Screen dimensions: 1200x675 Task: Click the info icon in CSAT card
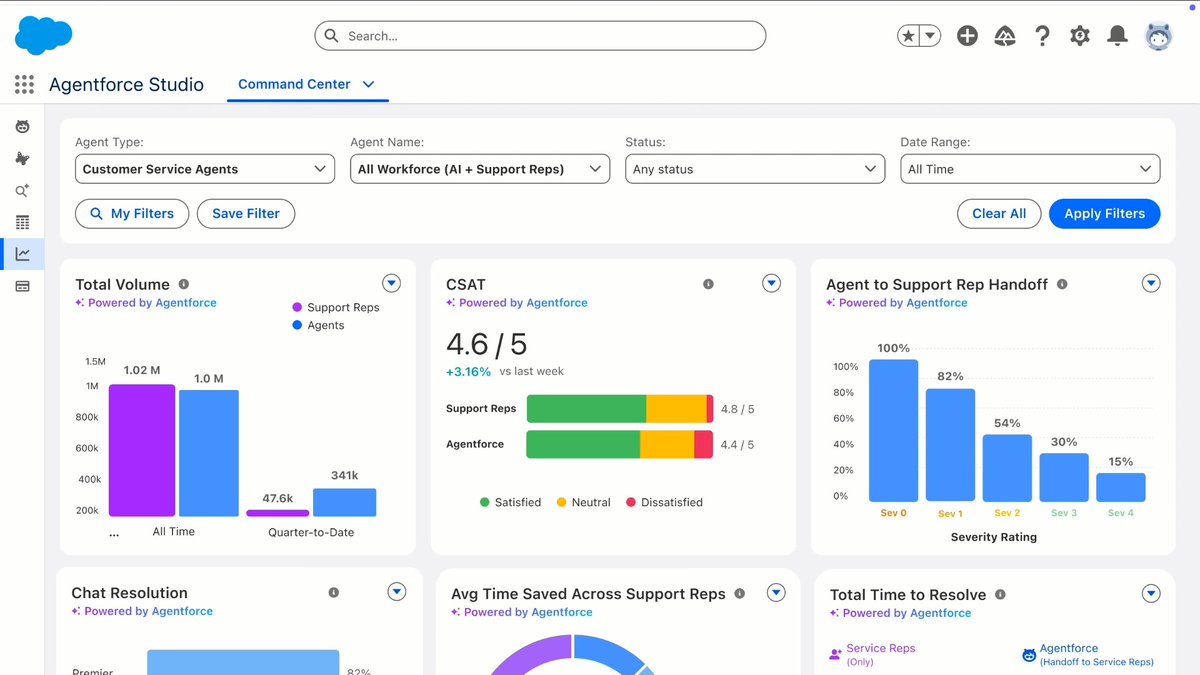[x=708, y=284]
